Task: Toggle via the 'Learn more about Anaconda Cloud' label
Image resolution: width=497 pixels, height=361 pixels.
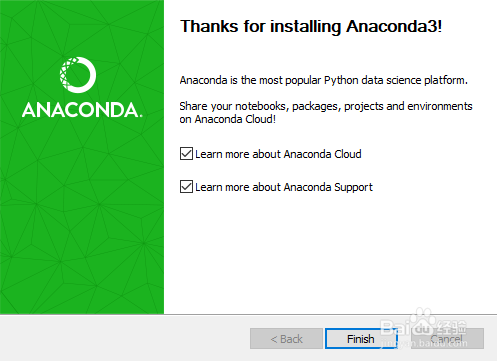Action: 278,154
